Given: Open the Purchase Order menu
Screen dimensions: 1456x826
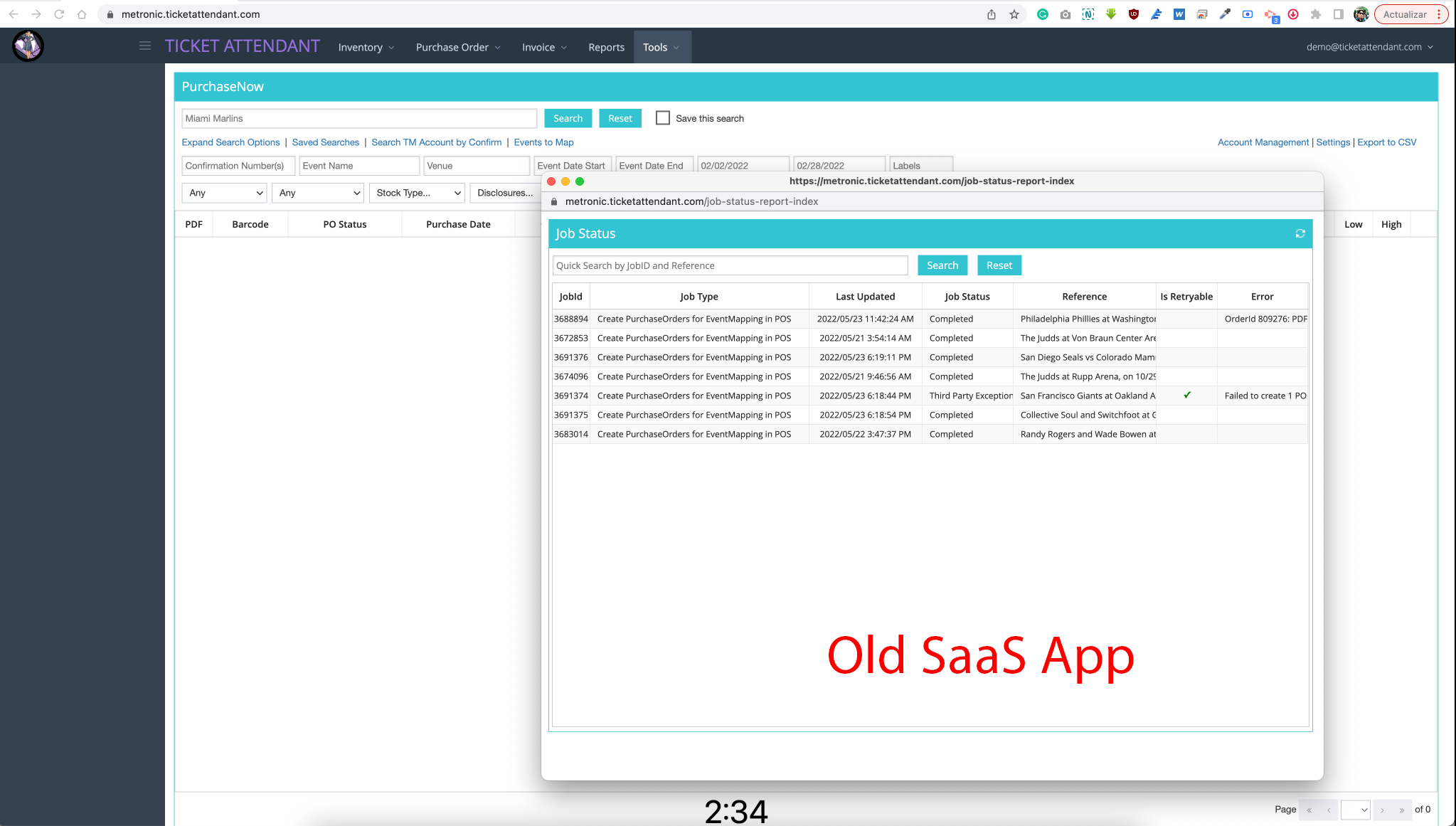Looking at the screenshot, I should [458, 47].
